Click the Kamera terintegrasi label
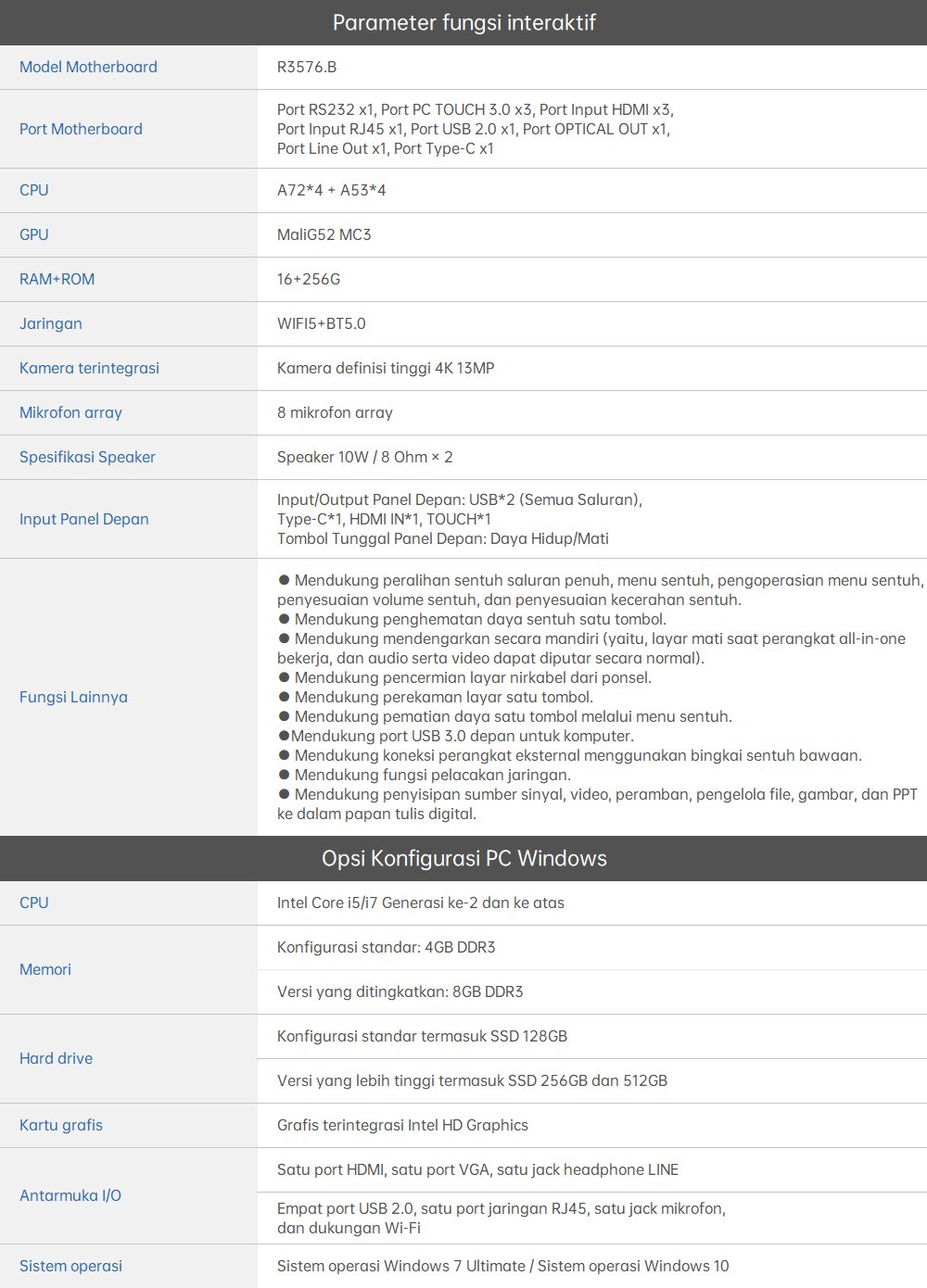927x1288 pixels. coord(89,368)
